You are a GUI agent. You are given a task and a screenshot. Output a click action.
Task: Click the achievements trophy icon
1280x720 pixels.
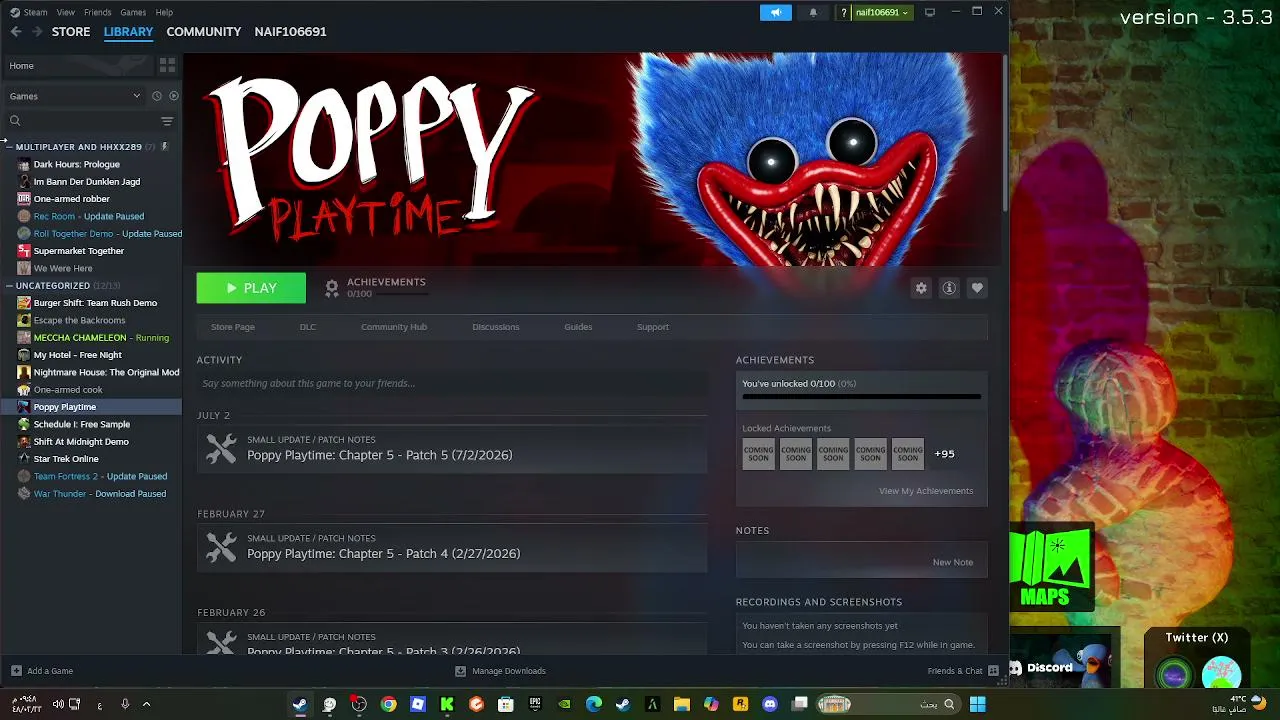point(332,288)
